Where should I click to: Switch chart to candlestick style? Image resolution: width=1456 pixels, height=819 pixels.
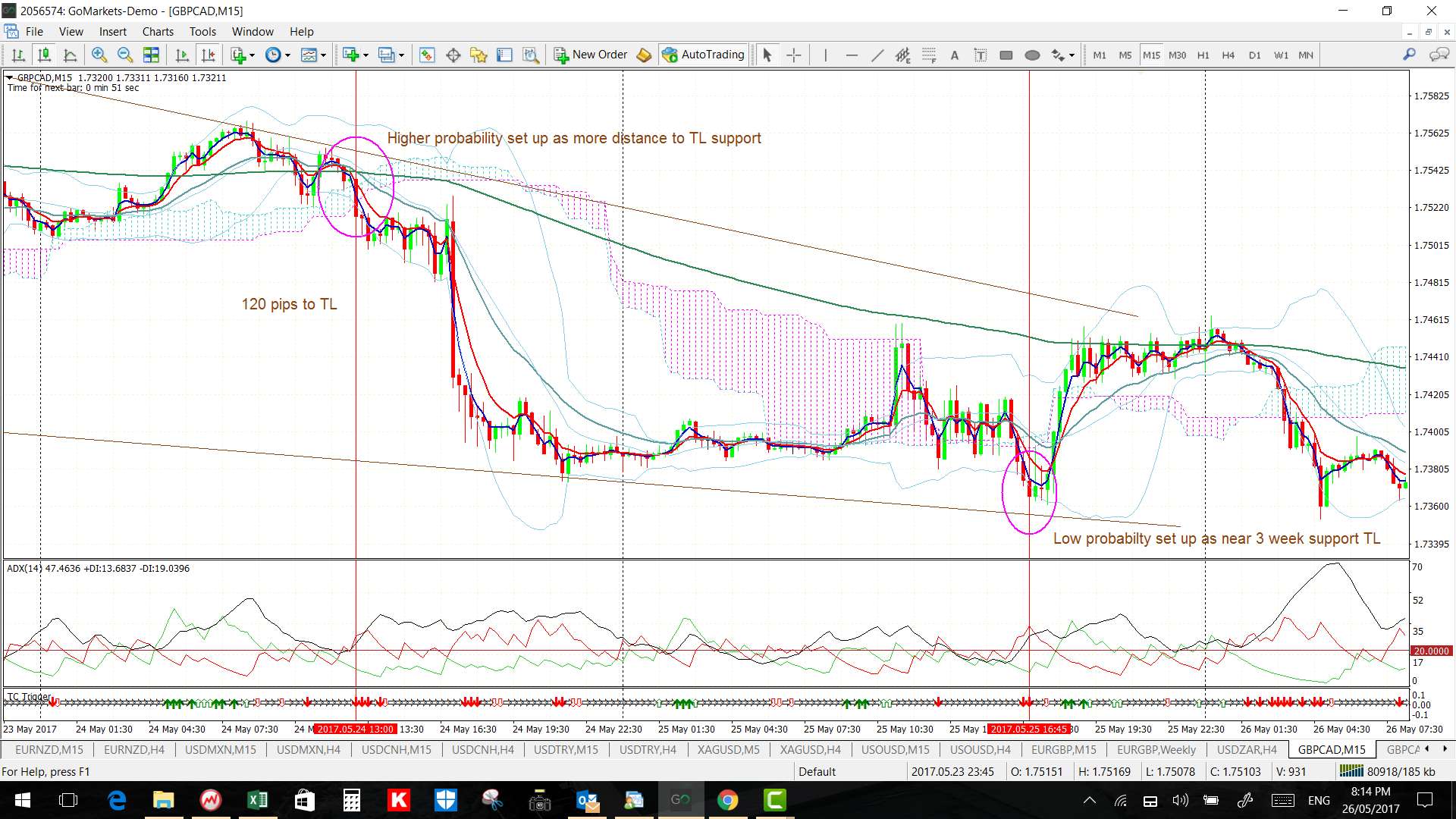tap(44, 55)
